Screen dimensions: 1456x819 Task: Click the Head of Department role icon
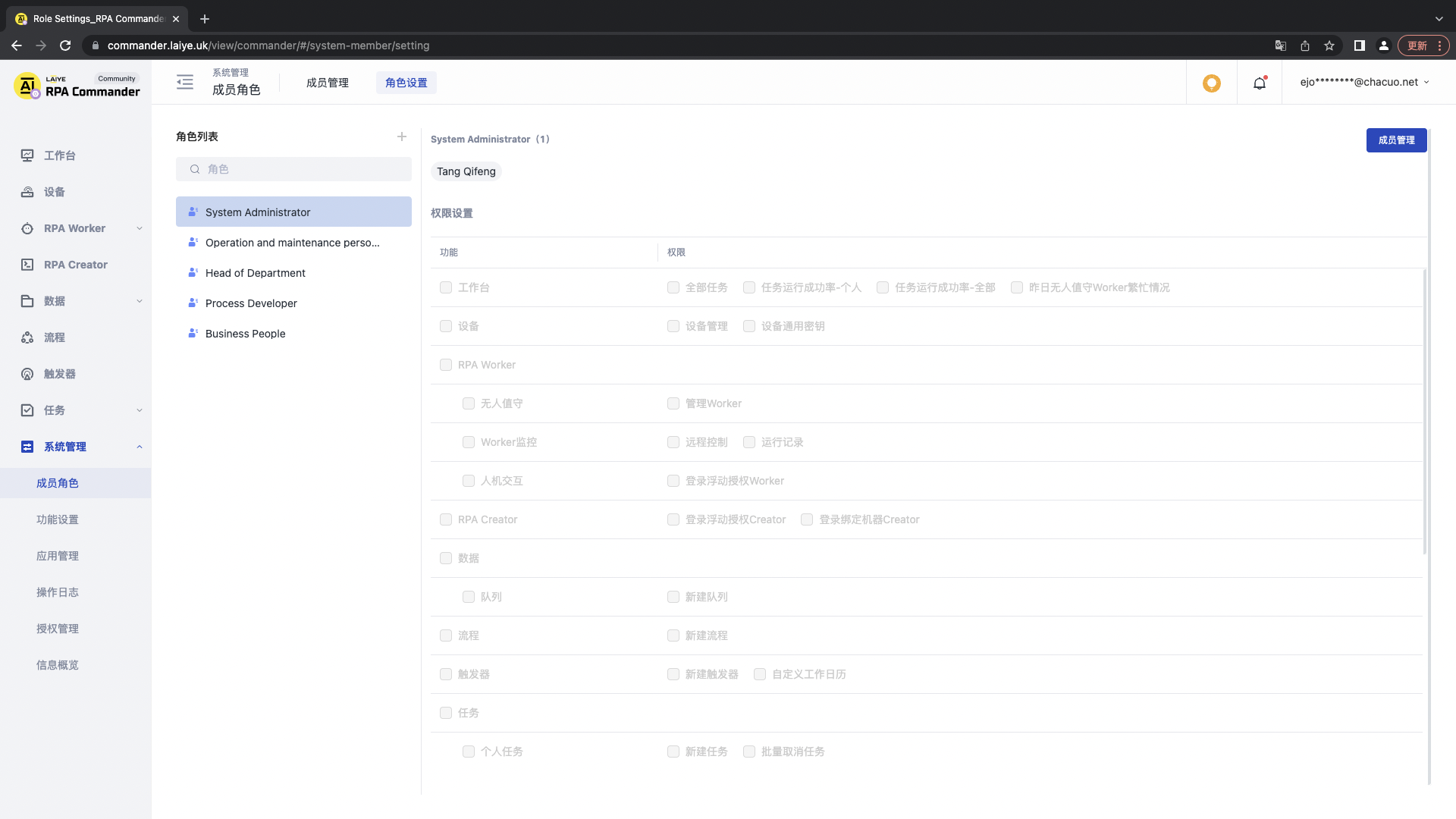click(x=193, y=272)
